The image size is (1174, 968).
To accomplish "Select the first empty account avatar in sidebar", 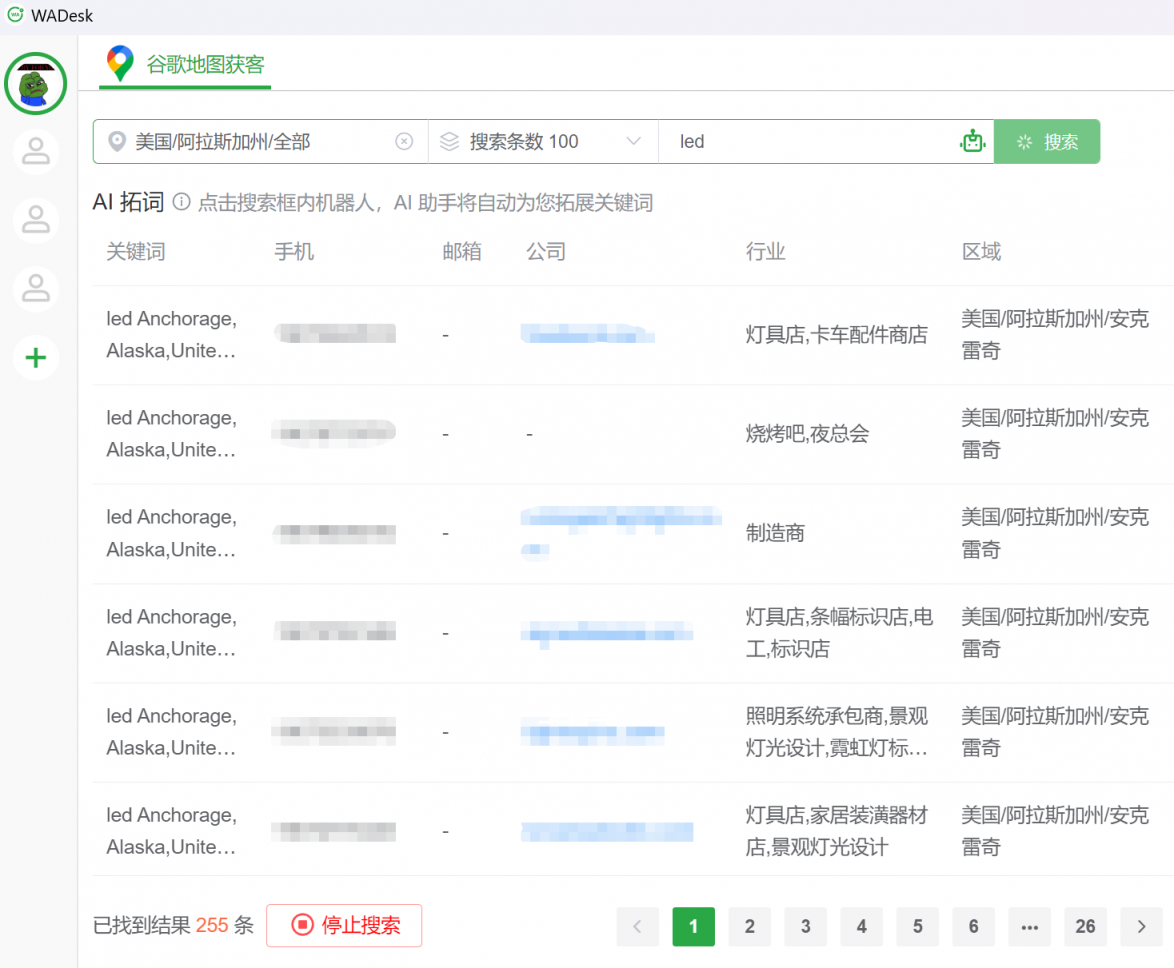I will [x=36, y=152].
